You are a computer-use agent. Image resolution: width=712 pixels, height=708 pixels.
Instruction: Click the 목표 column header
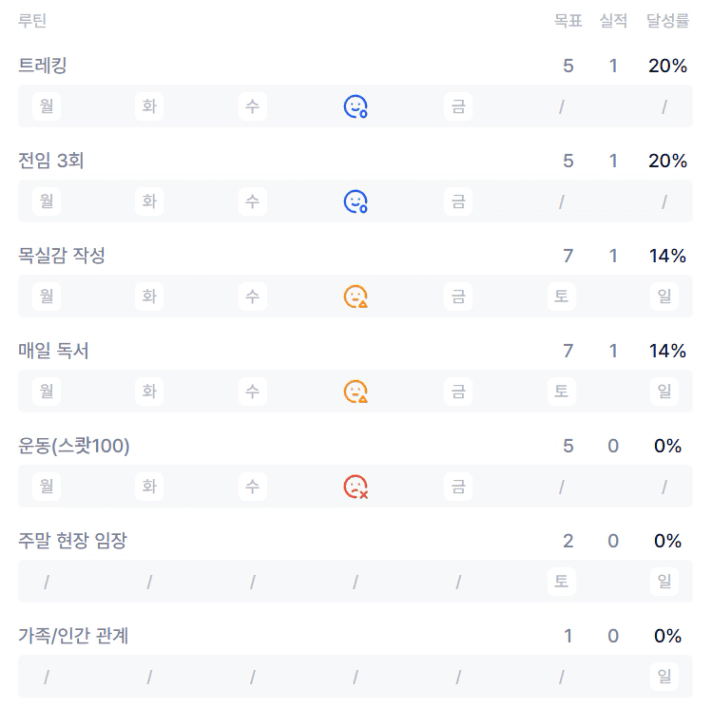(568, 20)
